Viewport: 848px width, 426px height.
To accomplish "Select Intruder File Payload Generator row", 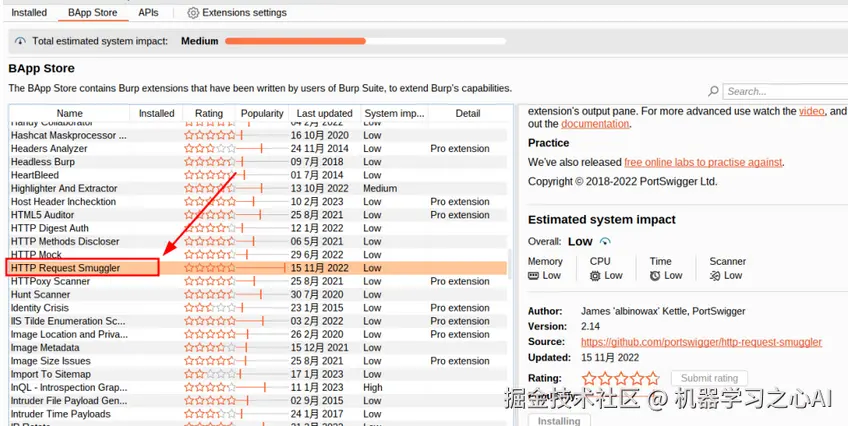I will tap(258, 401).
